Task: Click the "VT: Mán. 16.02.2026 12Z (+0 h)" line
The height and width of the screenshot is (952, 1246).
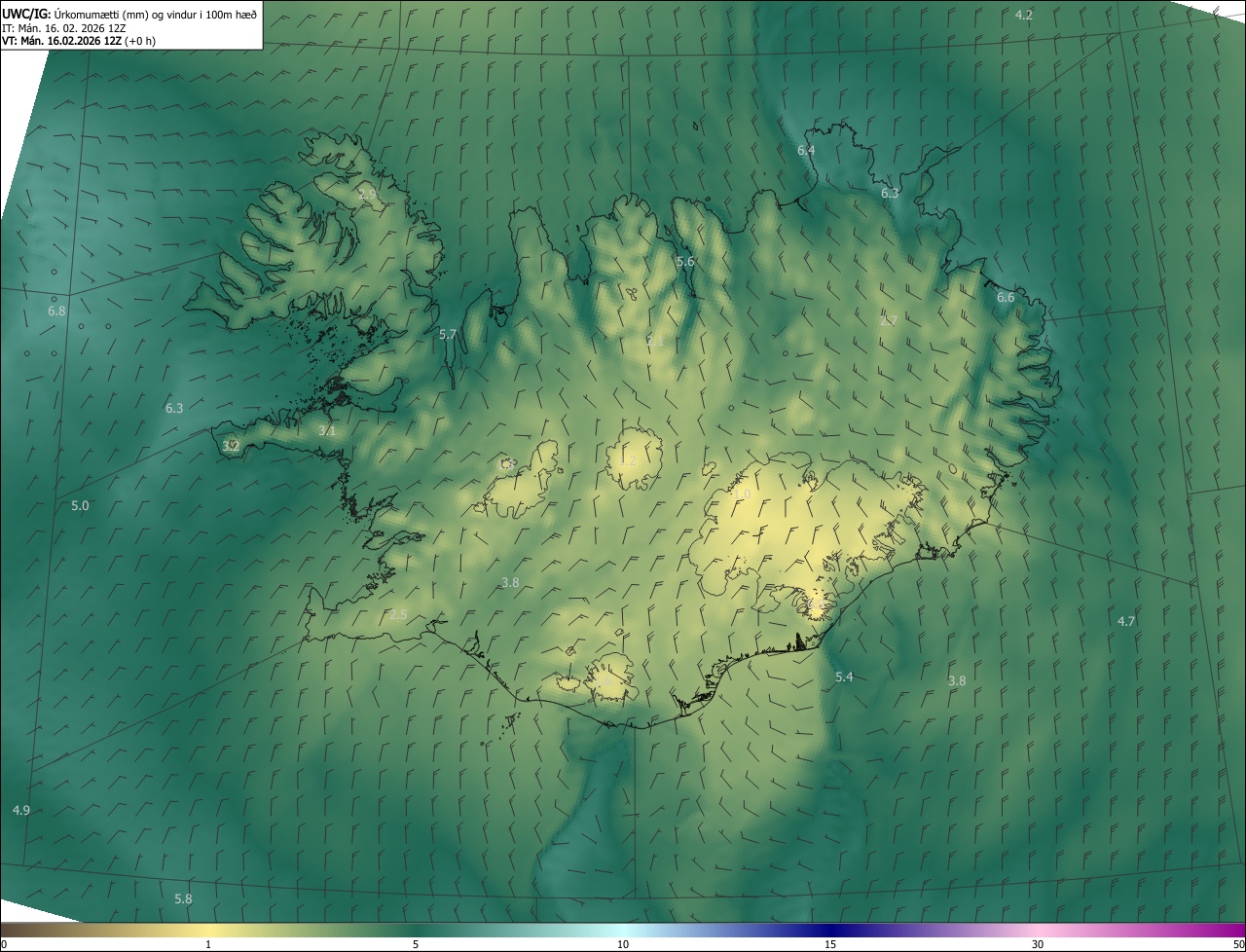Action: (x=79, y=41)
